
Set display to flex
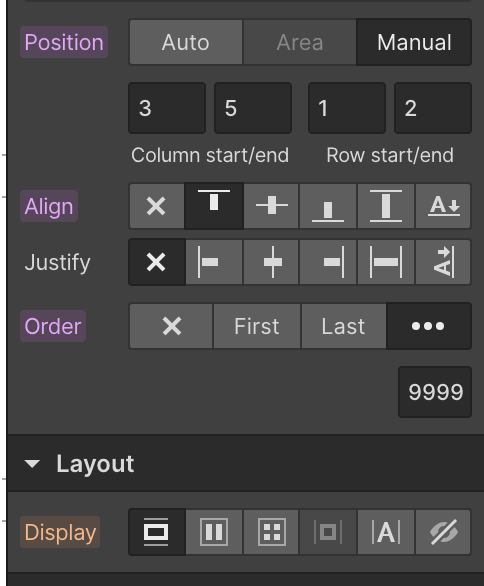pyautogui.click(x=214, y=532)
